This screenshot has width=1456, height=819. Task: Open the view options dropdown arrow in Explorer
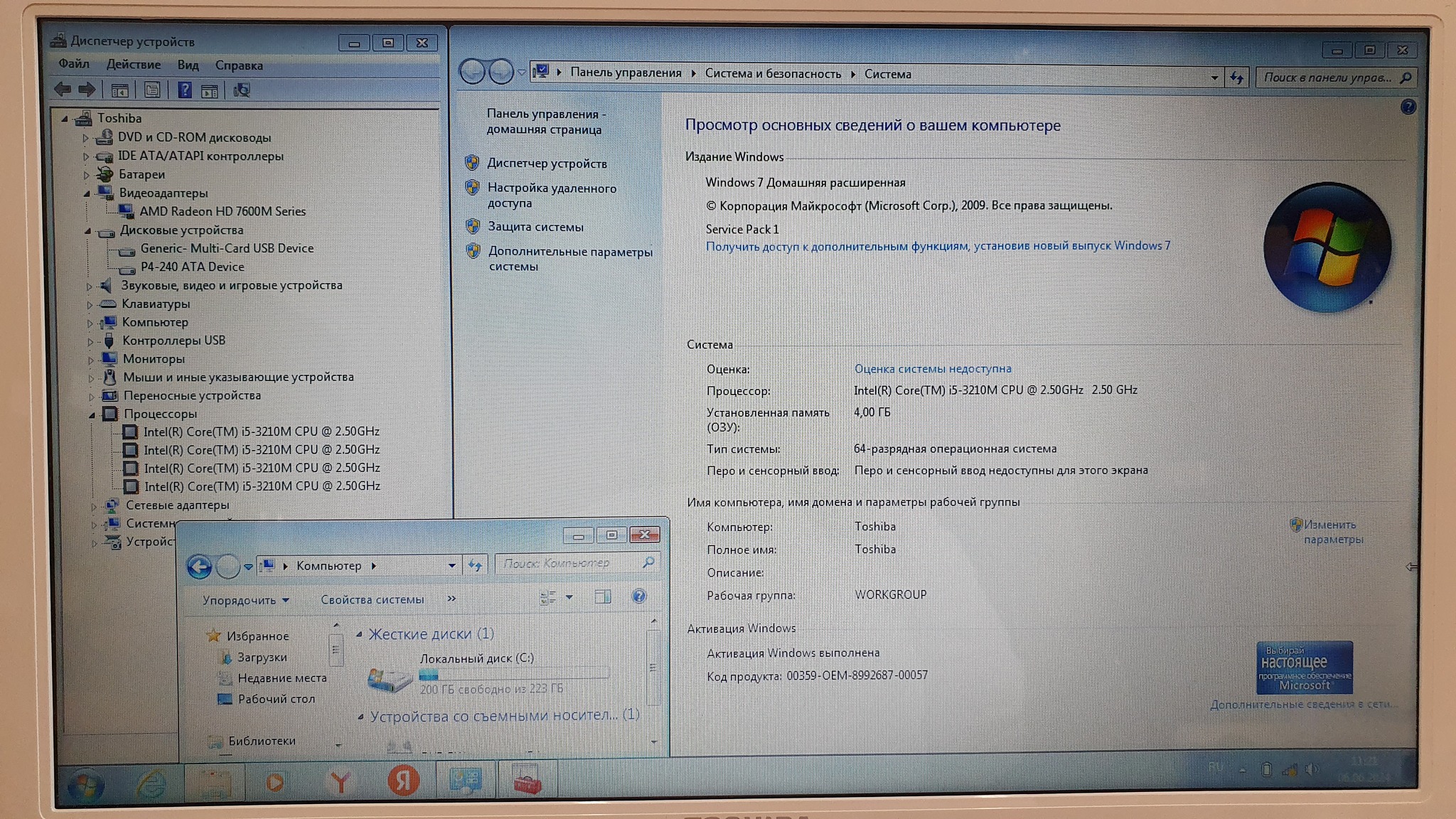569,597
